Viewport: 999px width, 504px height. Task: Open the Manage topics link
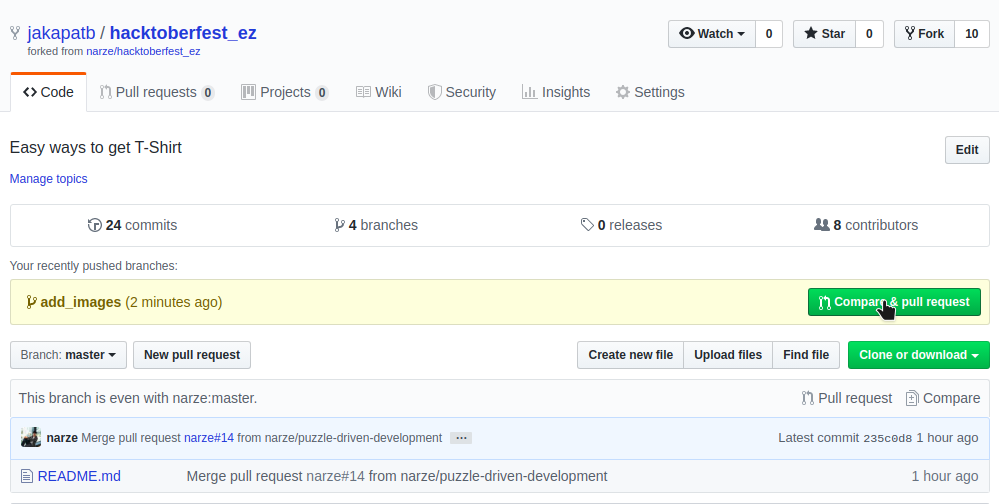48,179
